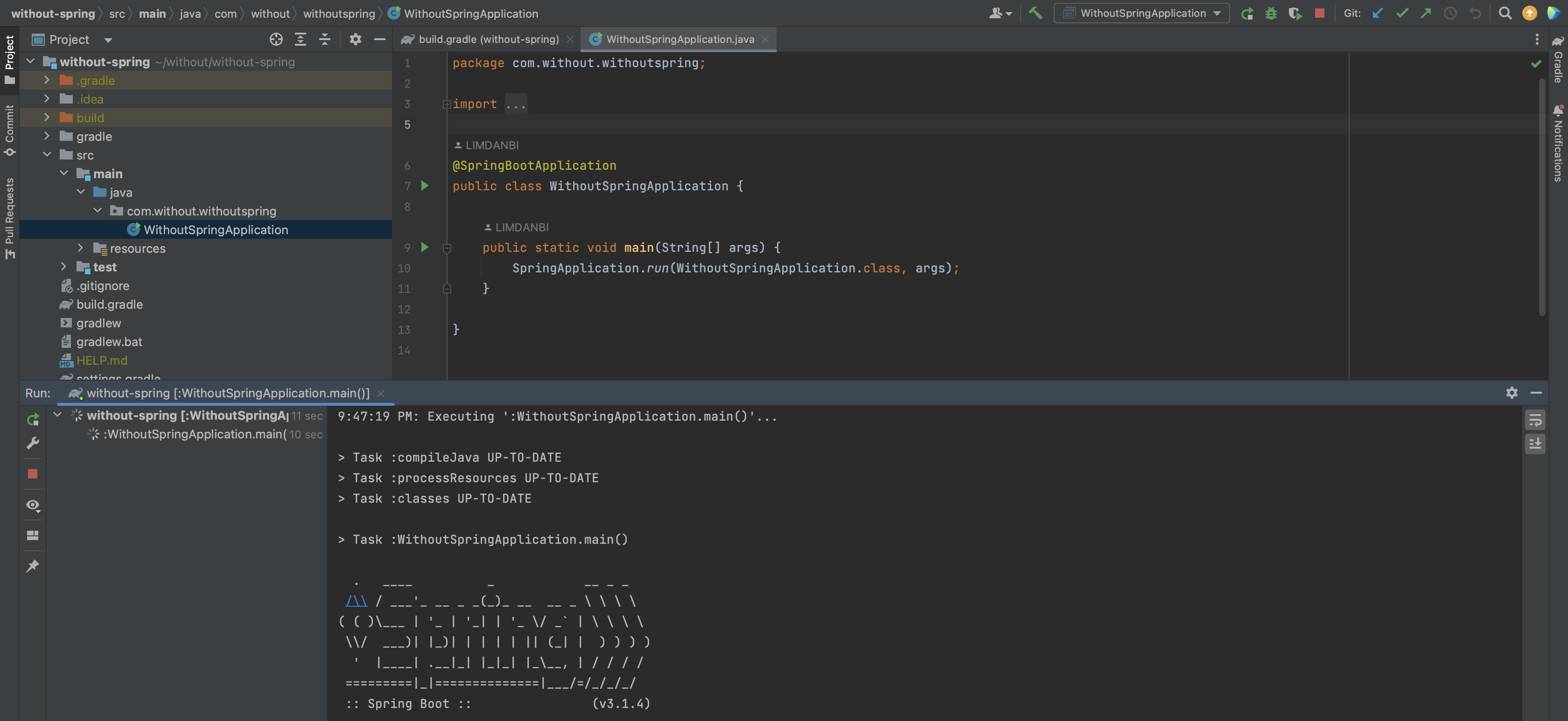This screenshot has width=1568, height=721.
Task: Collapse the src folder in project tree
Action: [x=47, y=155]
